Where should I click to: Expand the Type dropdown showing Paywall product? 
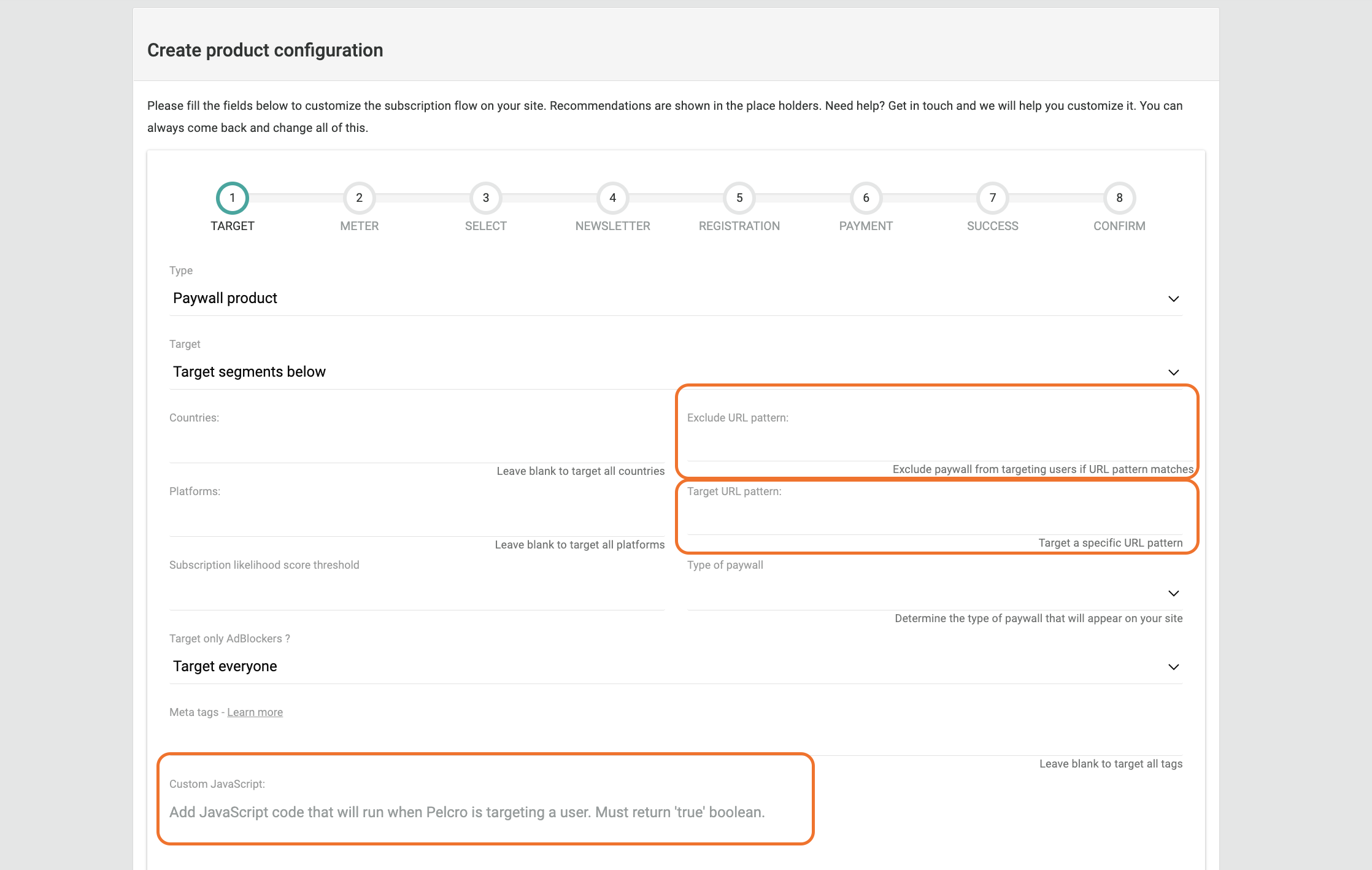point(675,298)
